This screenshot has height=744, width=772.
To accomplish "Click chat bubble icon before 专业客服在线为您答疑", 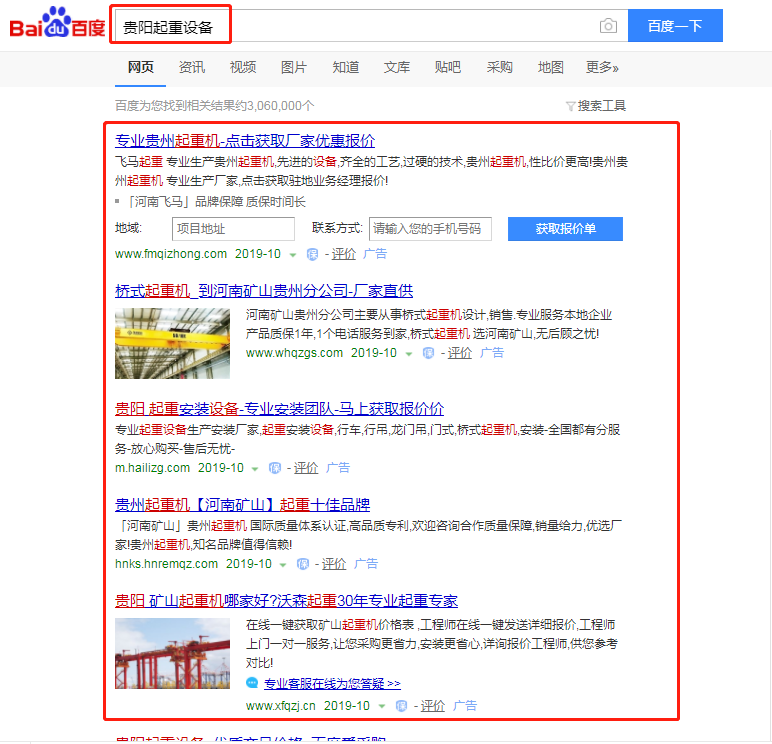I will click(x=252, y=683).
